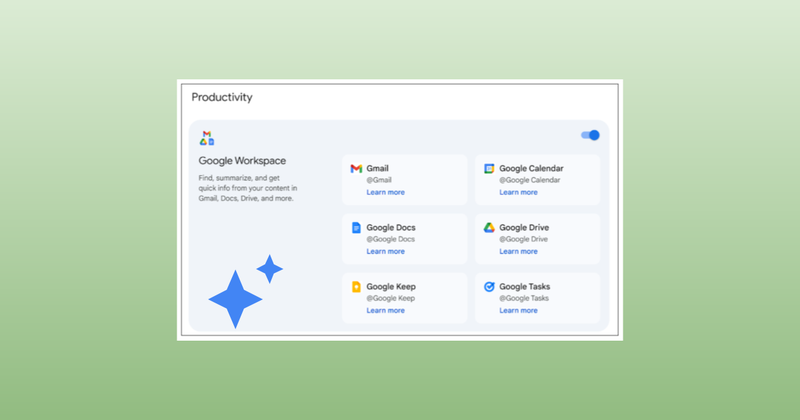Click the Google Drive triangle icon
The image size is (800, 420).
(489, 228)
